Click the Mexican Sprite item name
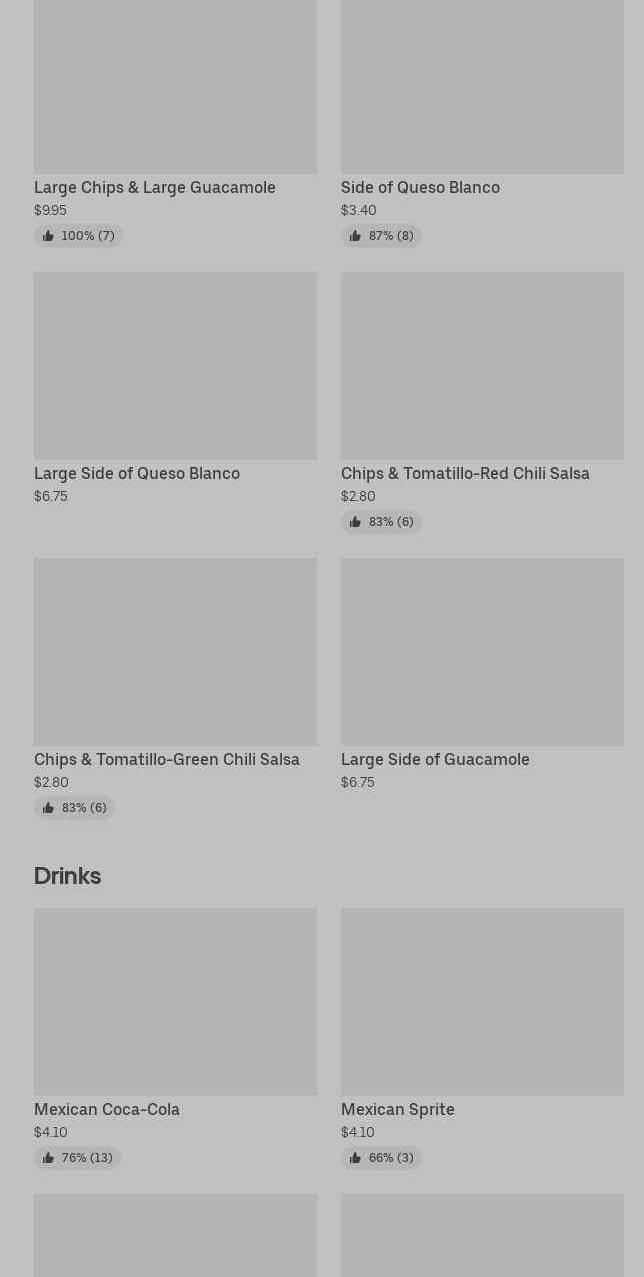This screenshot has height=1277, width=644. (397, 1109)
